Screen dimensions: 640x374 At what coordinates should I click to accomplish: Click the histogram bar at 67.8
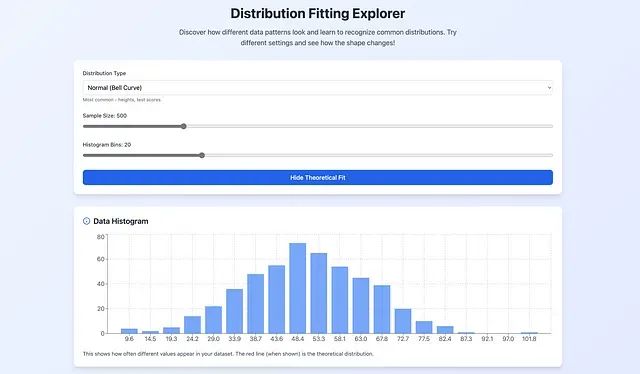click(382, 309)
